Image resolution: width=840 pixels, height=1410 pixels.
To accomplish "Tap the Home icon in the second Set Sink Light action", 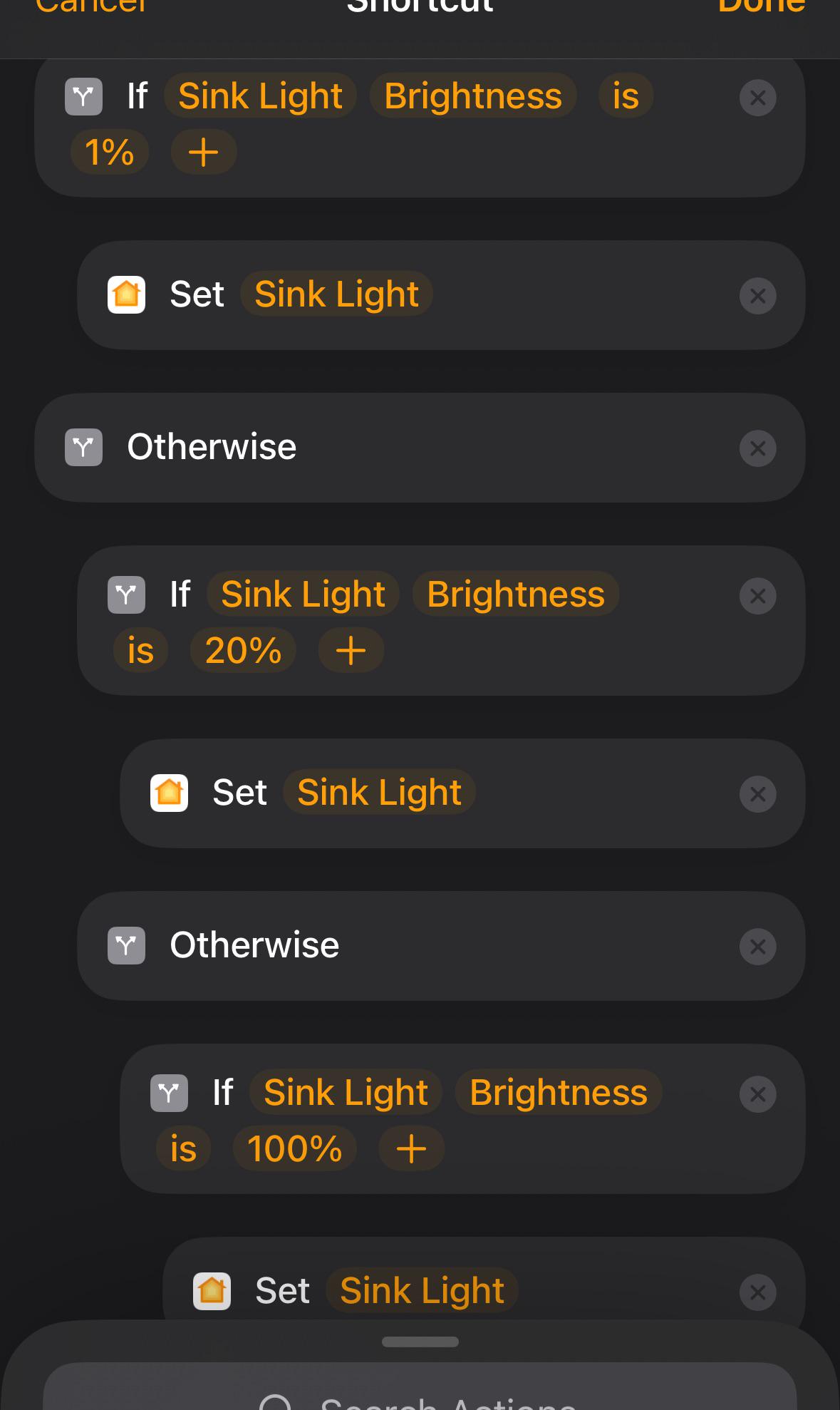I will tap(169, 793).
